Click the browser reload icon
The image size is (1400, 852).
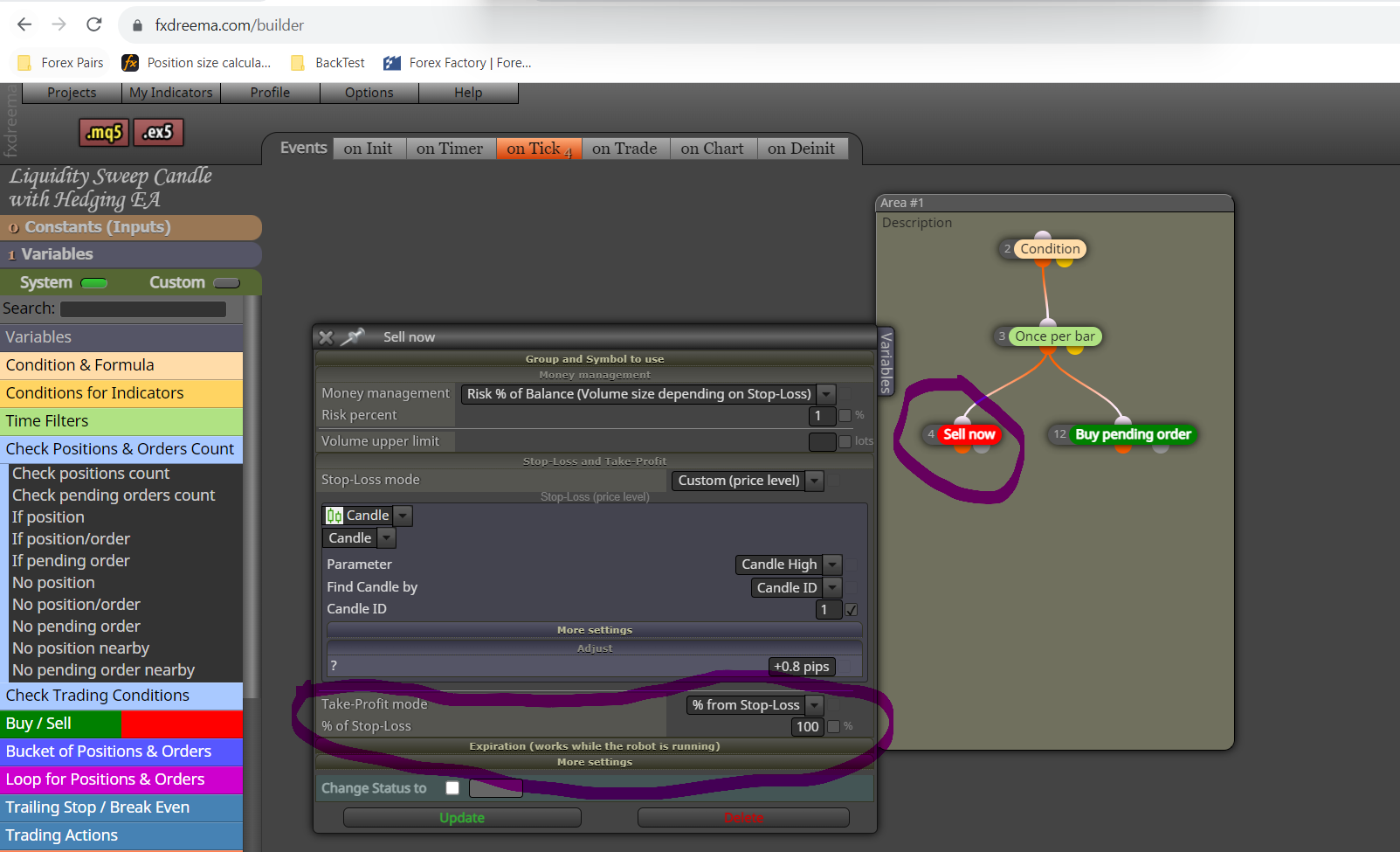pyautogui.click(x=94, y=24)
